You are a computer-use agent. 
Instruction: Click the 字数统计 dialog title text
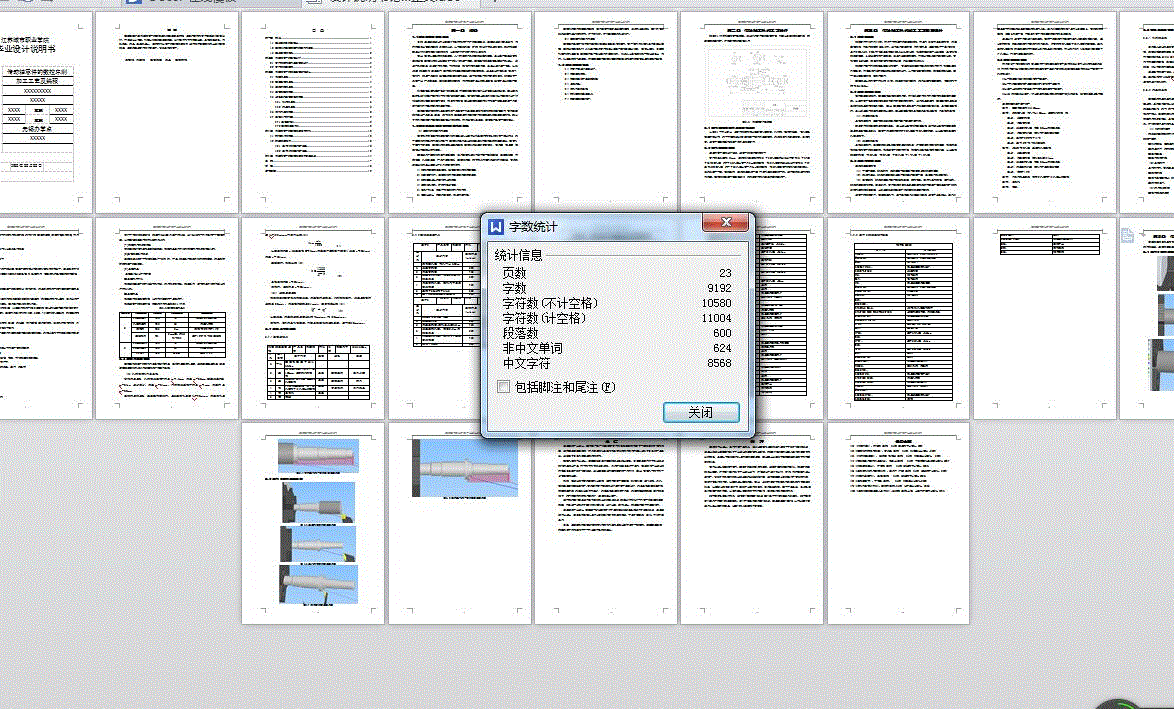(533, 227)
